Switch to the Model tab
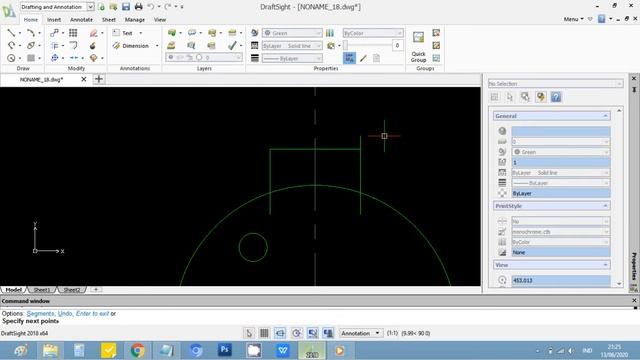This screenshot has width=640, height=360. 13,290
